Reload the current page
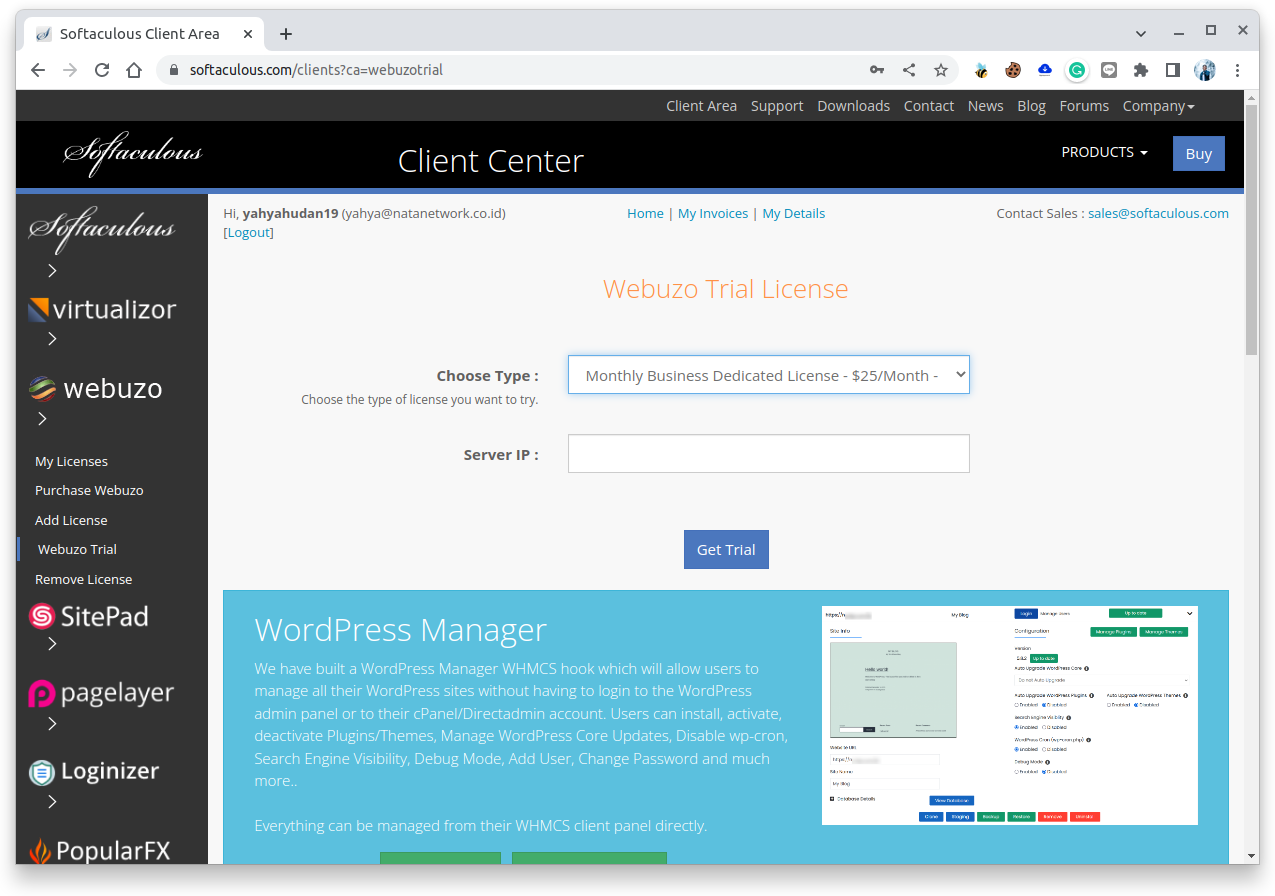The height and width of the screenshot is (896, 1275). pos(102,70)
